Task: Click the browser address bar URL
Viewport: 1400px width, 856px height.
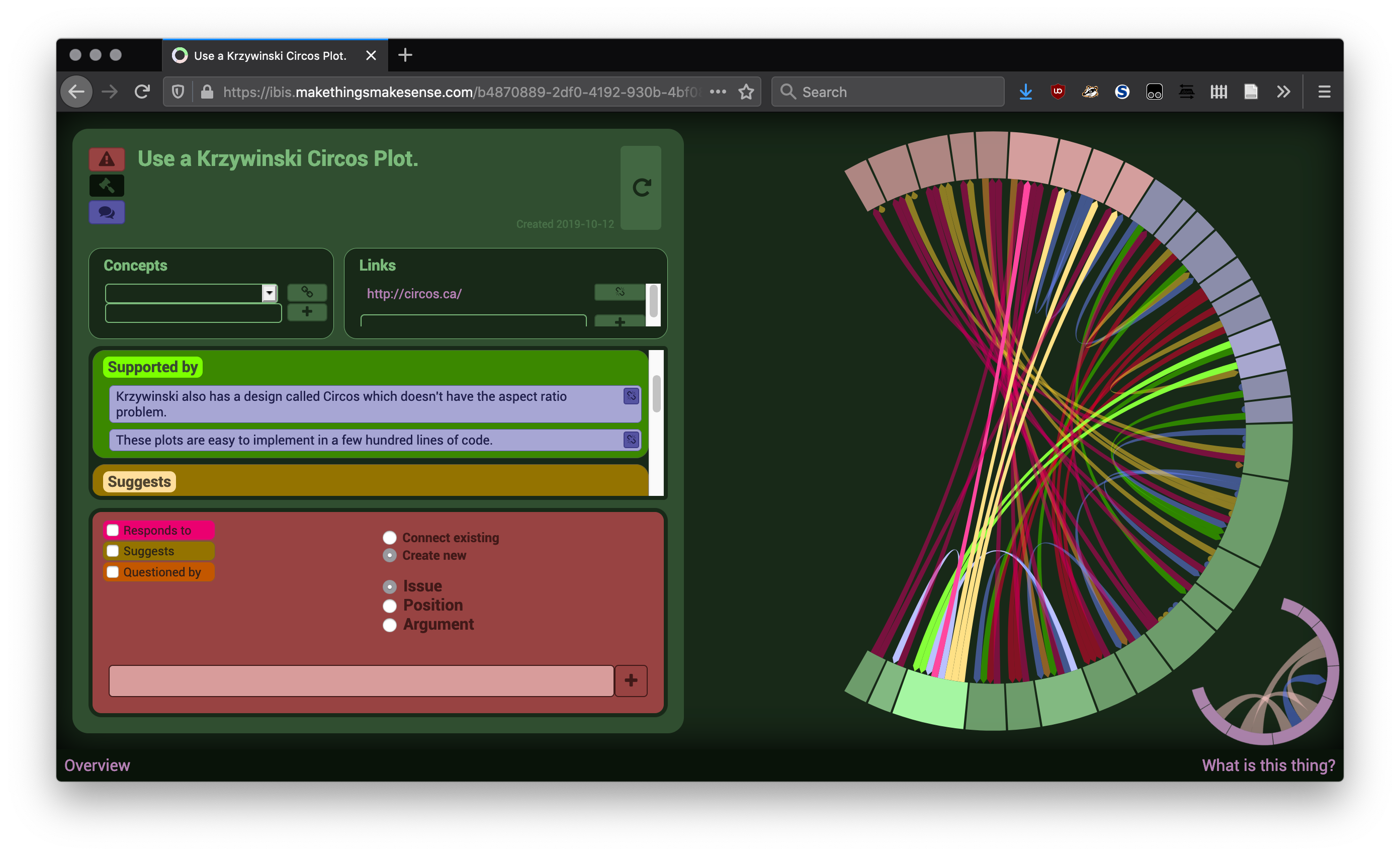Action: pos(461,92)
